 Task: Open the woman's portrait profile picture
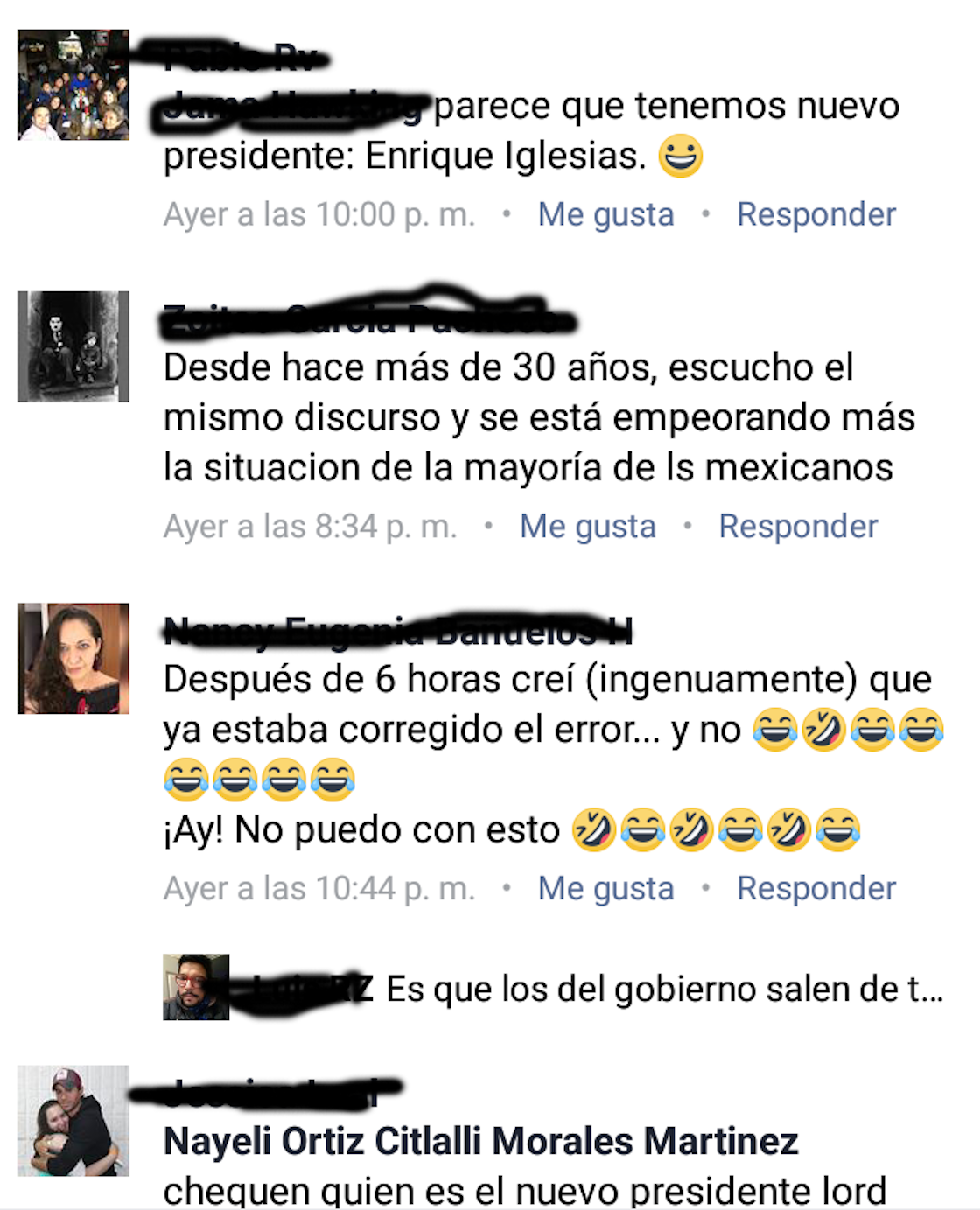coord(73,659)
